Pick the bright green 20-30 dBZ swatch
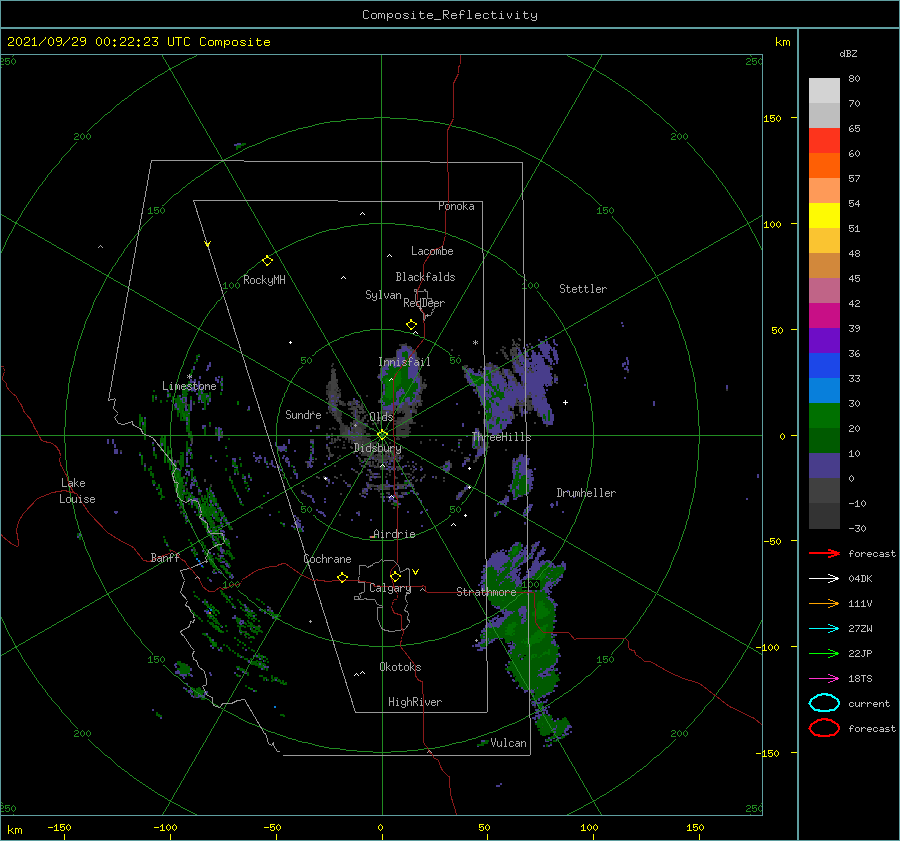900x841 pixels. point(824,416)
